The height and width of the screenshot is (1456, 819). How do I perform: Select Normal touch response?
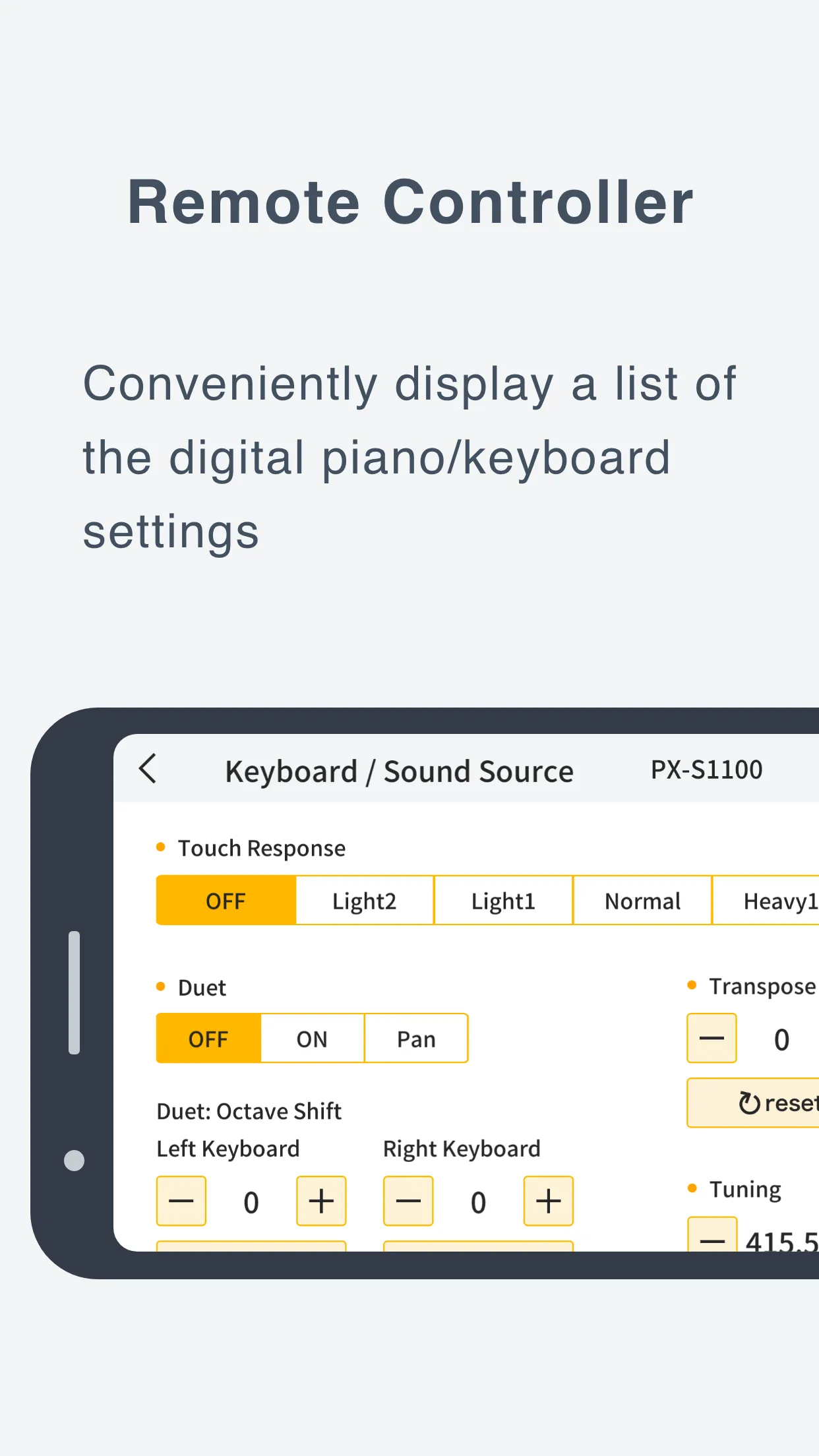(642, 900)
